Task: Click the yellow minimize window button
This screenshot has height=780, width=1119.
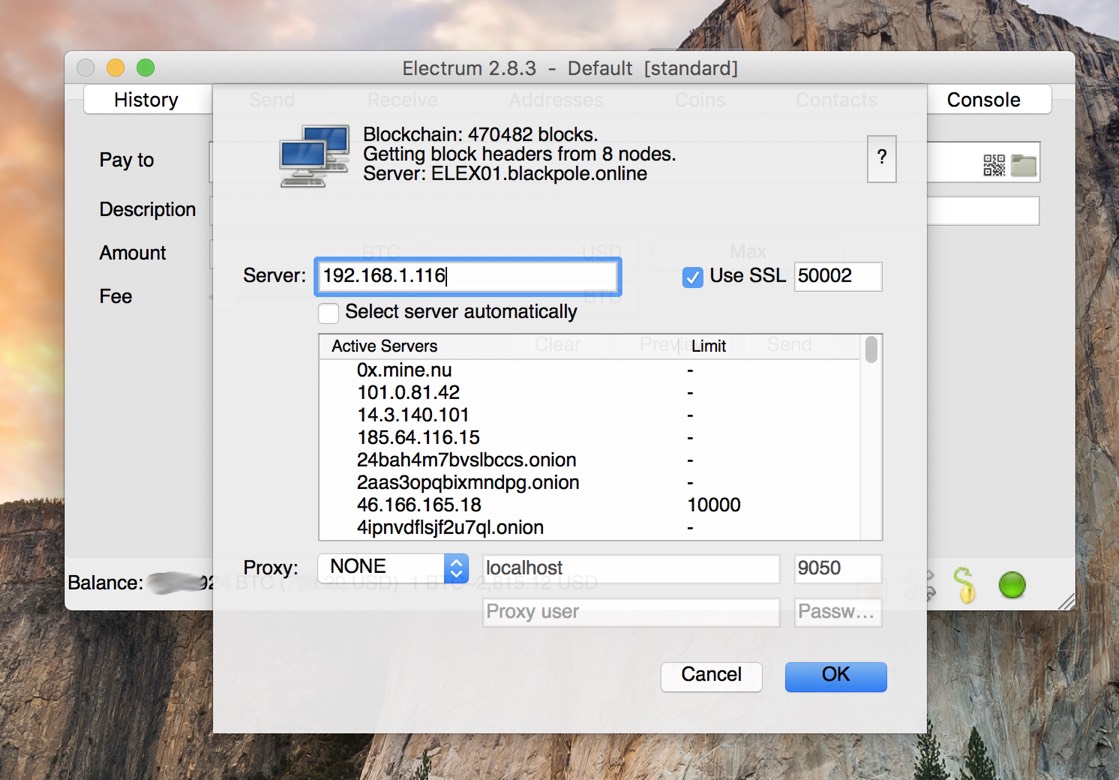Action: pos(116,68)
